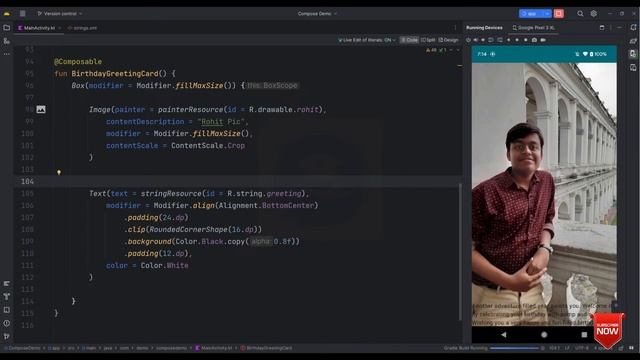Rotate emulator left icon
Viewport: 640px width, 360px height.
click(491, 40)
